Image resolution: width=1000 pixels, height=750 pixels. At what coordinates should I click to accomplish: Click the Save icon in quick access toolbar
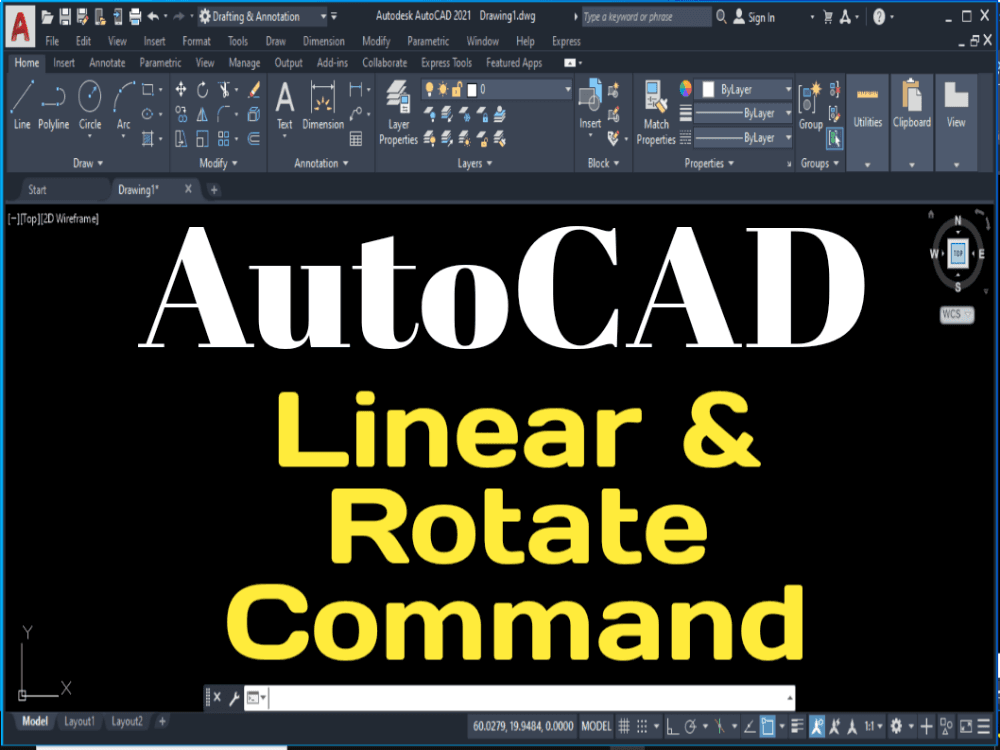(65, 17)
